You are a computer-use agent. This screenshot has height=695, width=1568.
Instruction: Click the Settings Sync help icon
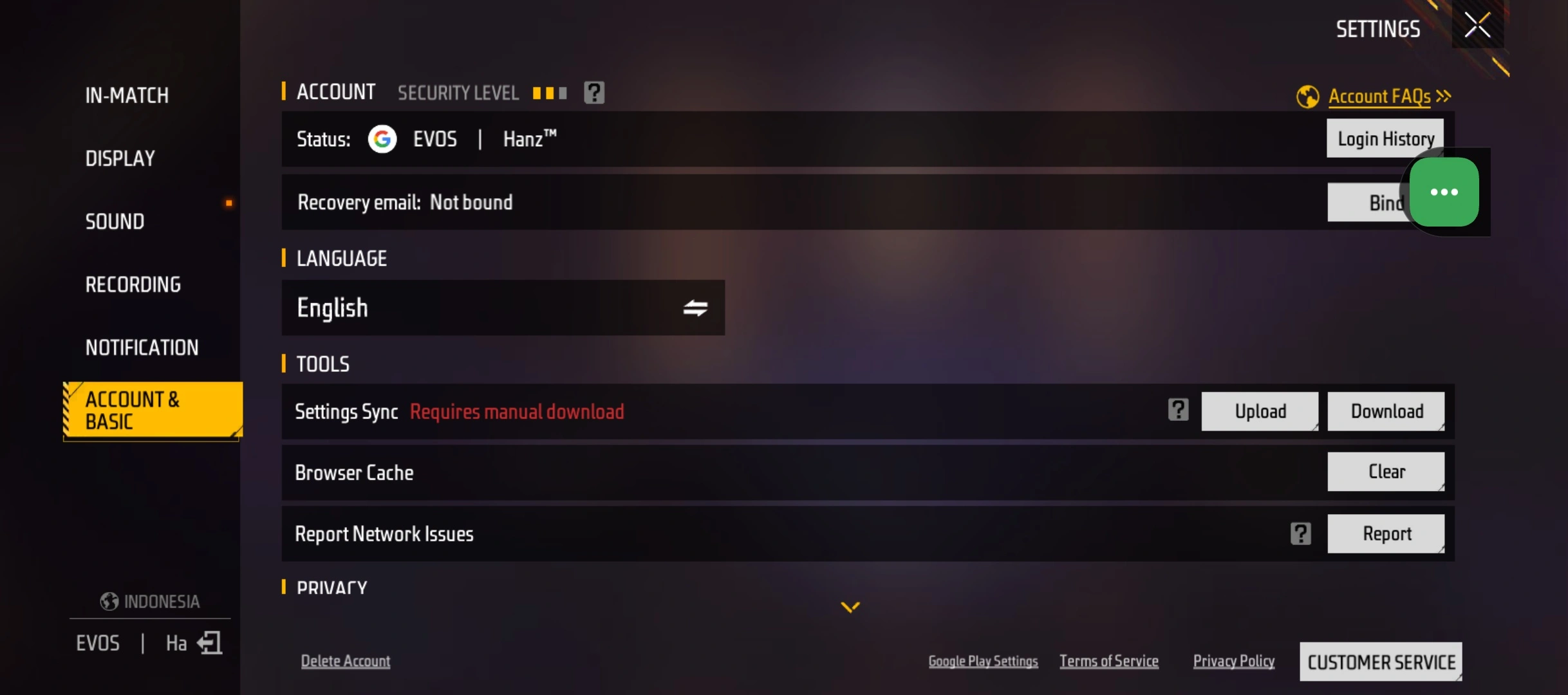coord(1178,410)
